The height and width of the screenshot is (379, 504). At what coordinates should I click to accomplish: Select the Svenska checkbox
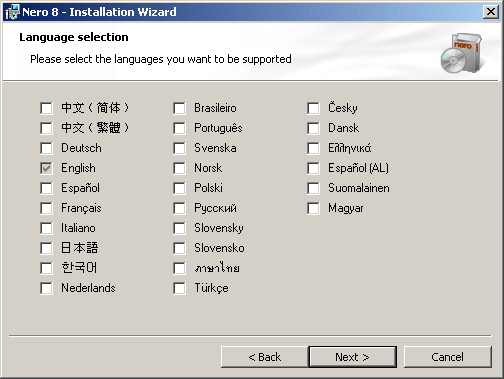(179, 148)
